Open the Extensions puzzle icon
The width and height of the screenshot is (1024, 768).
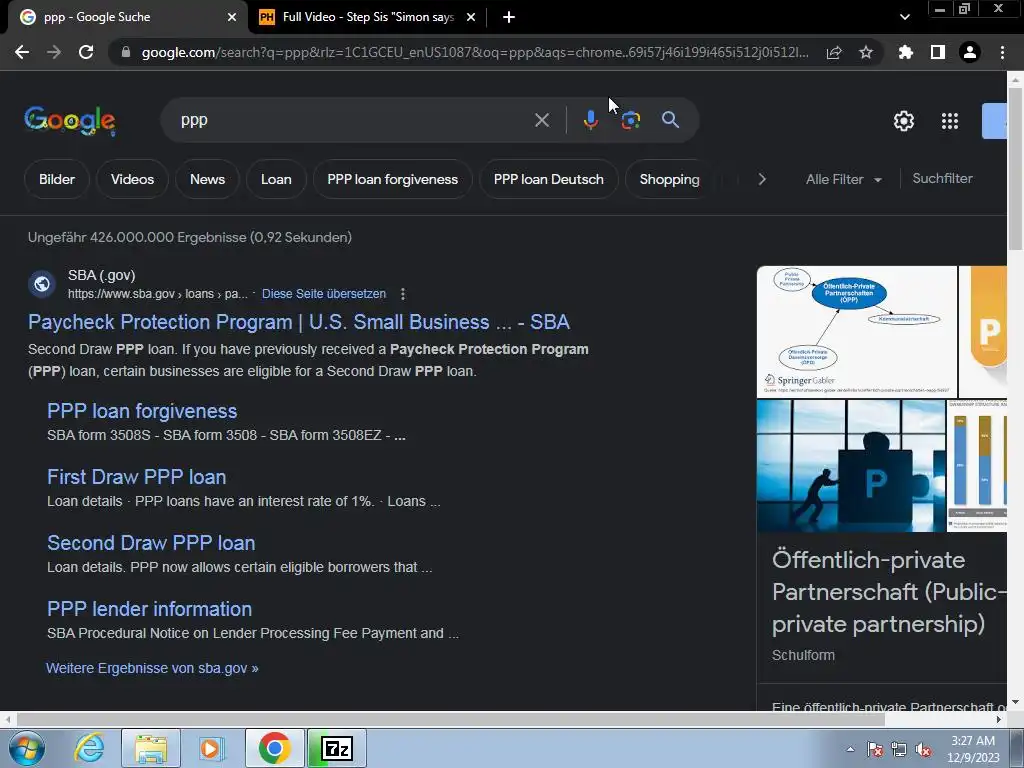coord(905,52)
